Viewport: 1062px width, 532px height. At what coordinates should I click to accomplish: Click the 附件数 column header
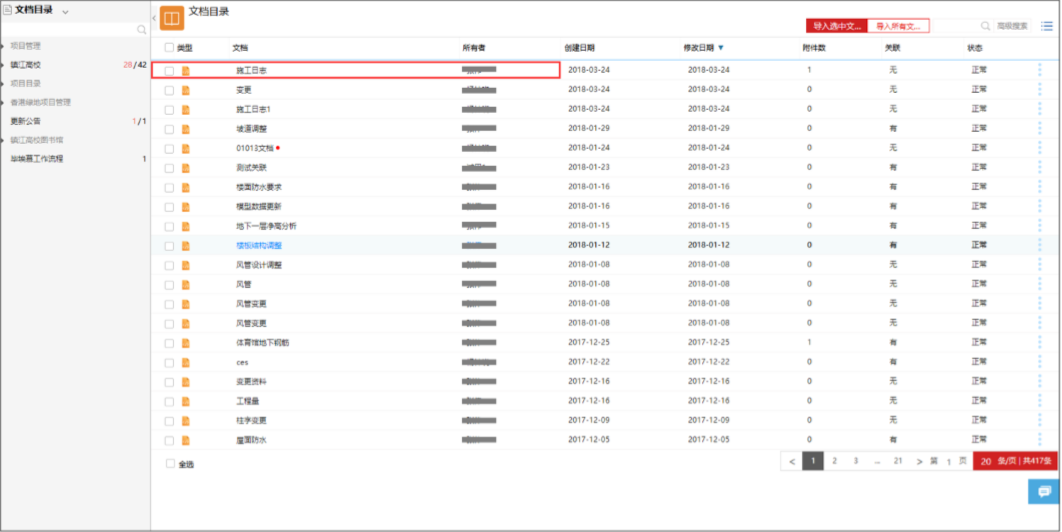click(813, 48)
